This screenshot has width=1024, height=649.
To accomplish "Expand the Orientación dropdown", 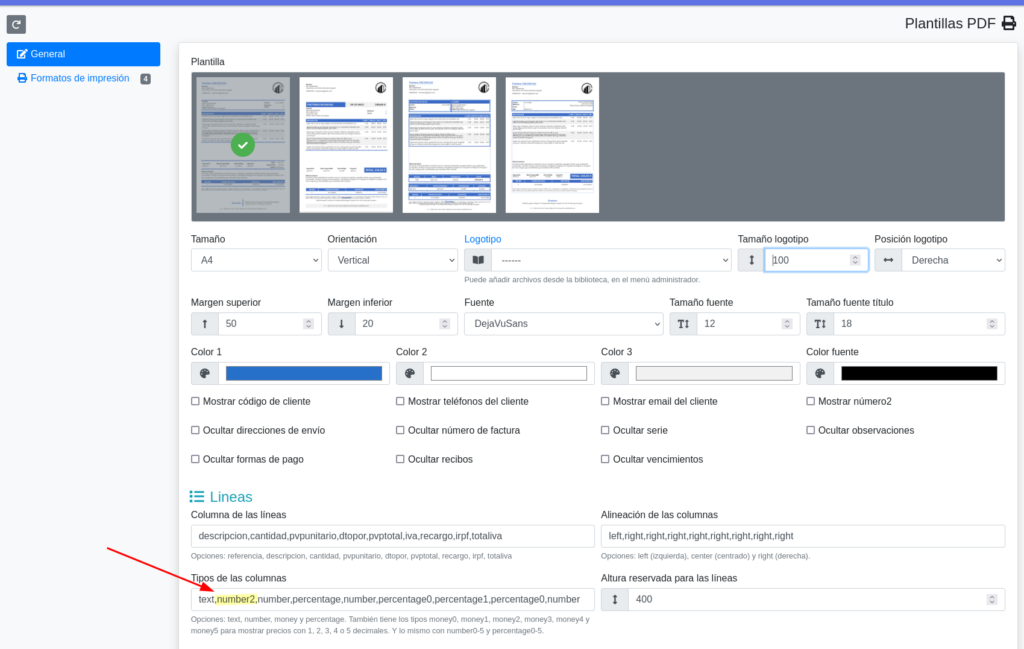I will pos(392,260).
